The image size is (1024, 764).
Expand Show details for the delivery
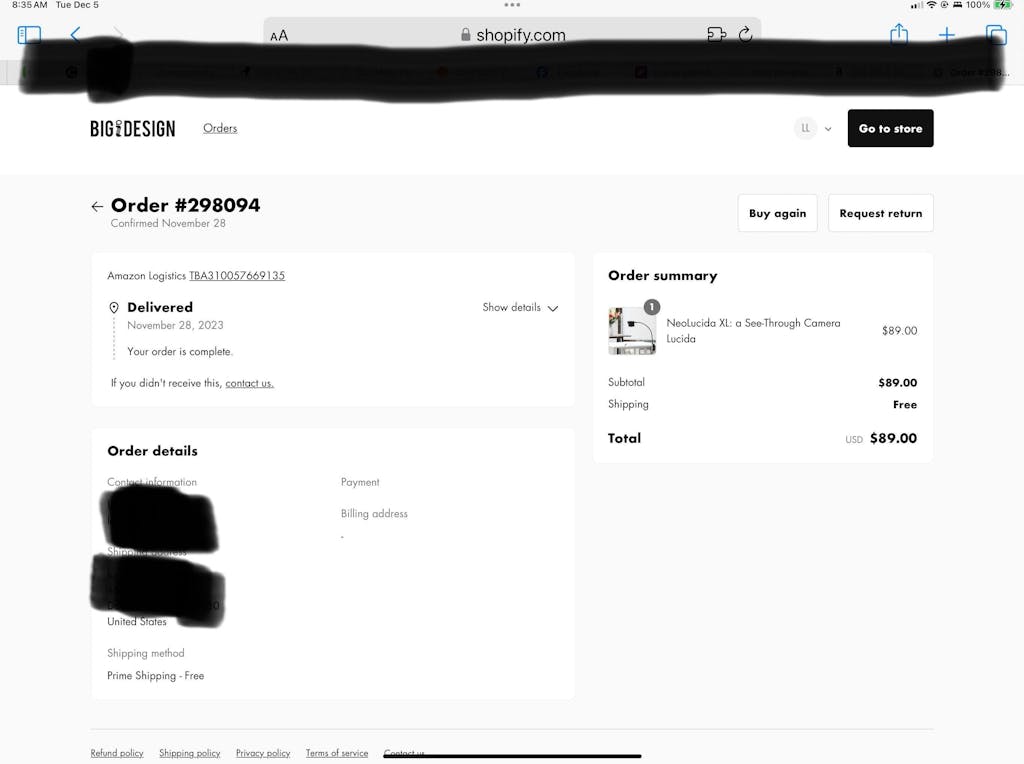tap(520, 308)
